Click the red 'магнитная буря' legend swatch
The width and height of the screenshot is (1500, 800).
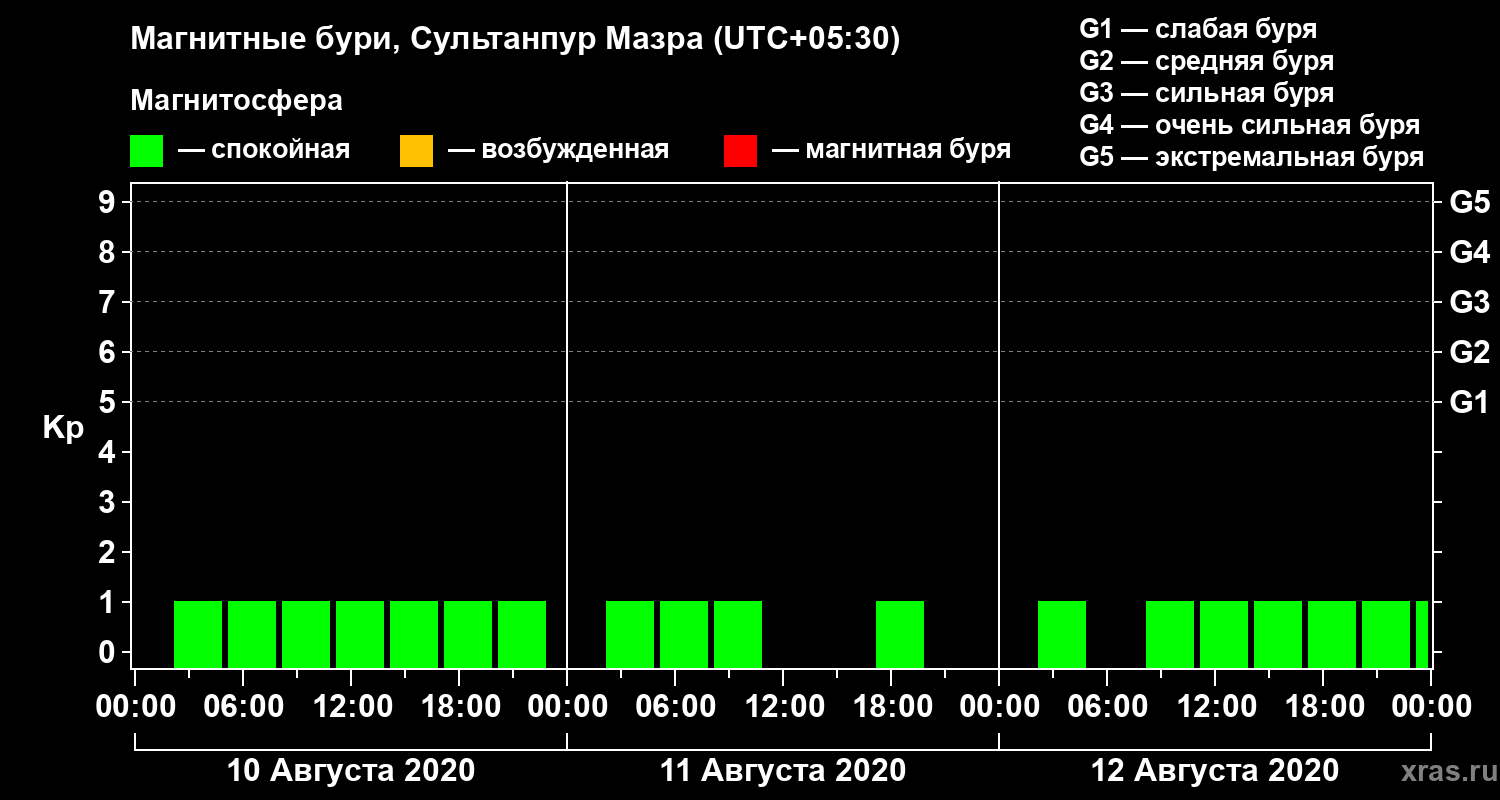pyautogui.click(x=740, y=151)
